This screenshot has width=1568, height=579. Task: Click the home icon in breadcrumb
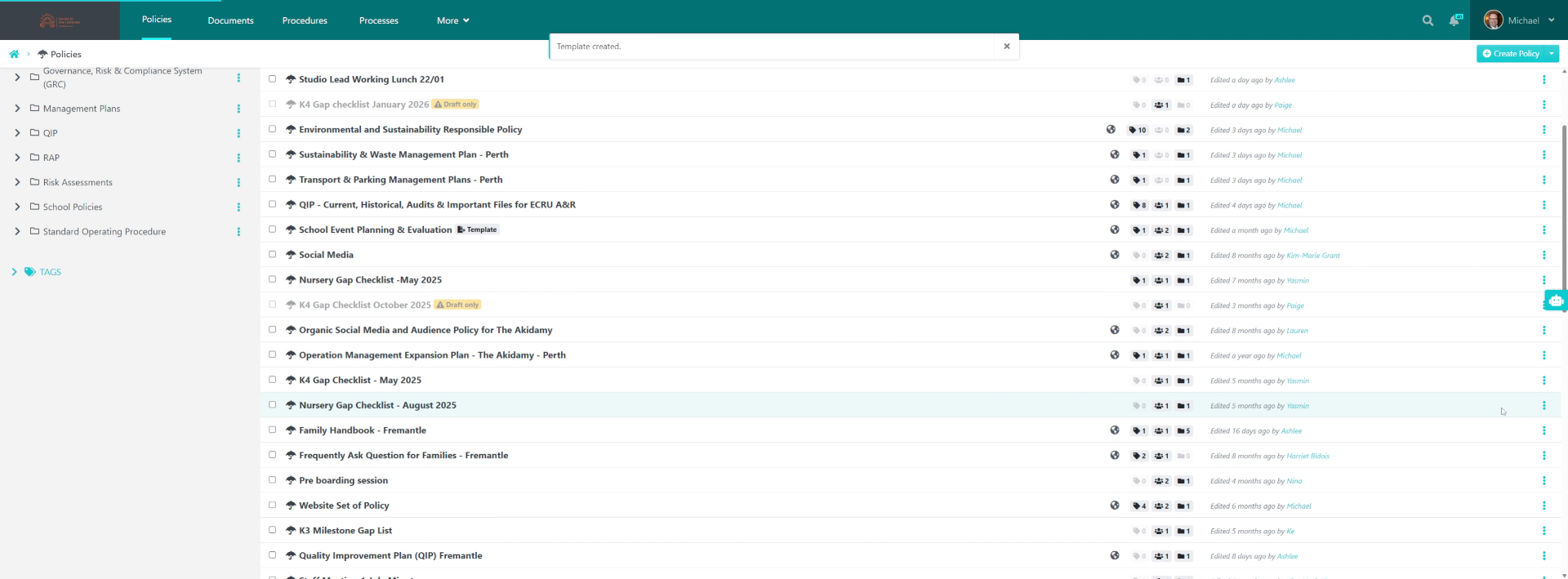click(14, 54)
